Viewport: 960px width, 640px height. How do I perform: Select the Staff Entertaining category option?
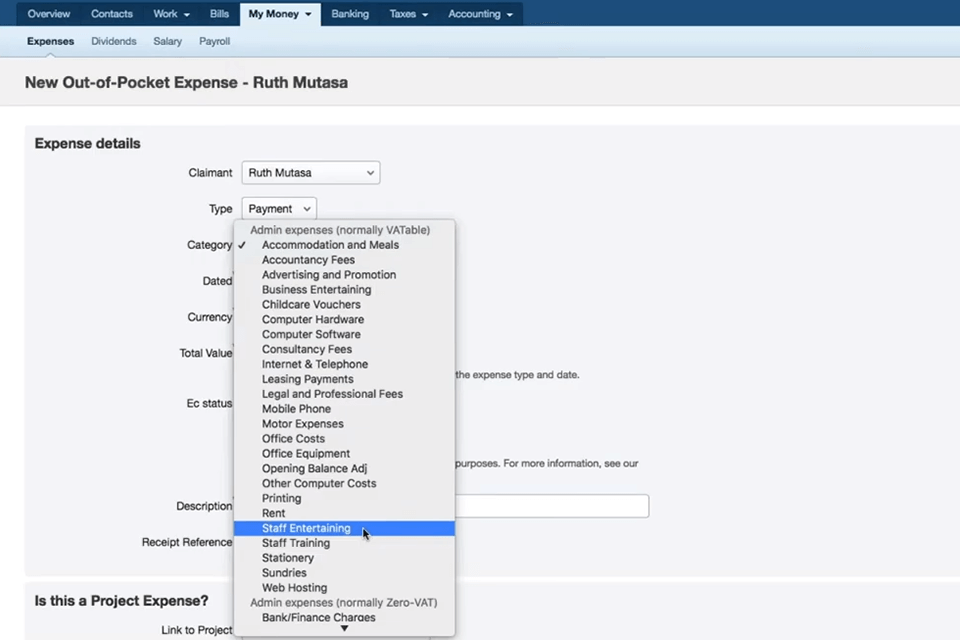click(306, 528)
